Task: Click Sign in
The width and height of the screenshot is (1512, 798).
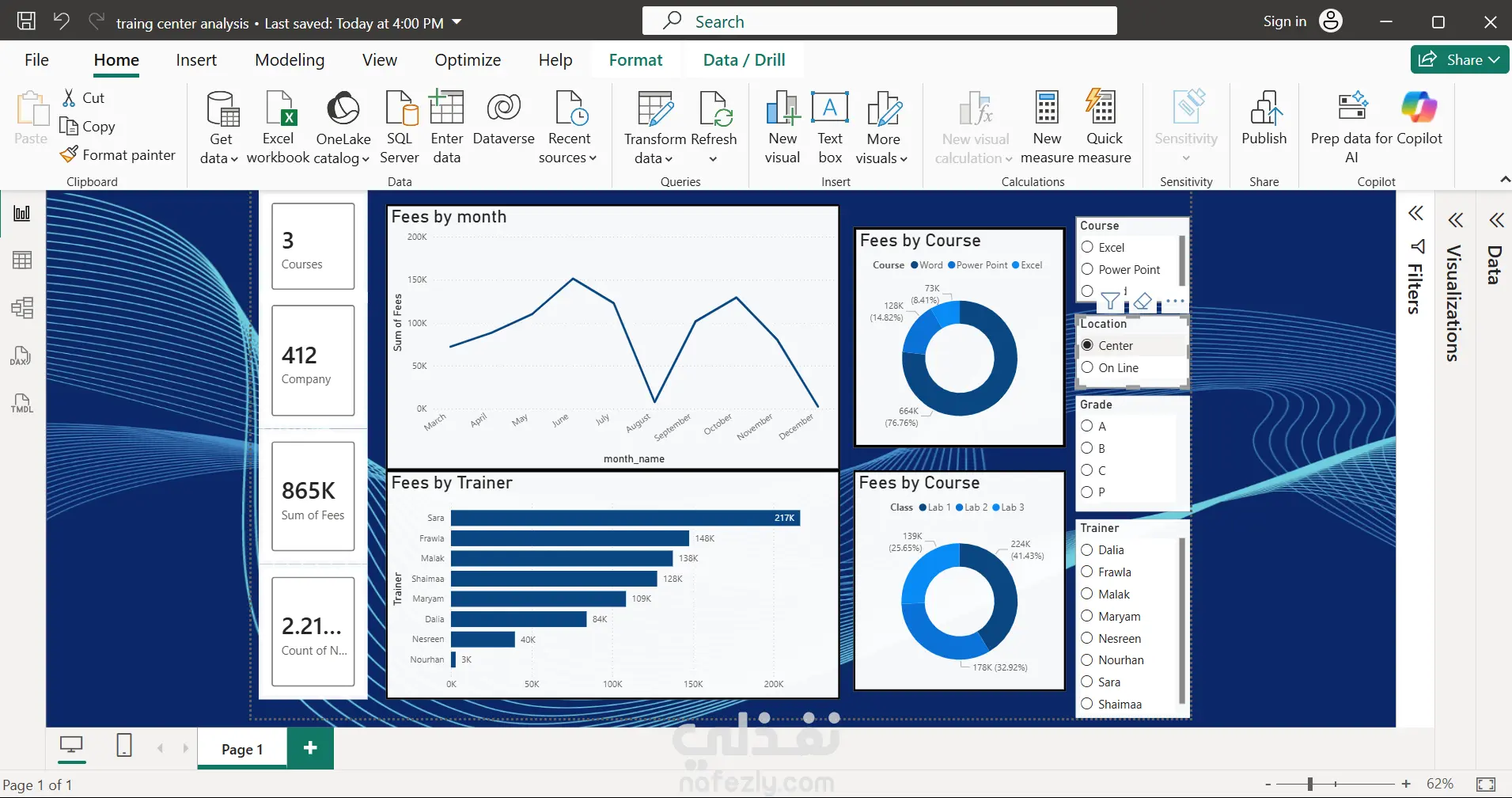Action: click(1285, 21)
